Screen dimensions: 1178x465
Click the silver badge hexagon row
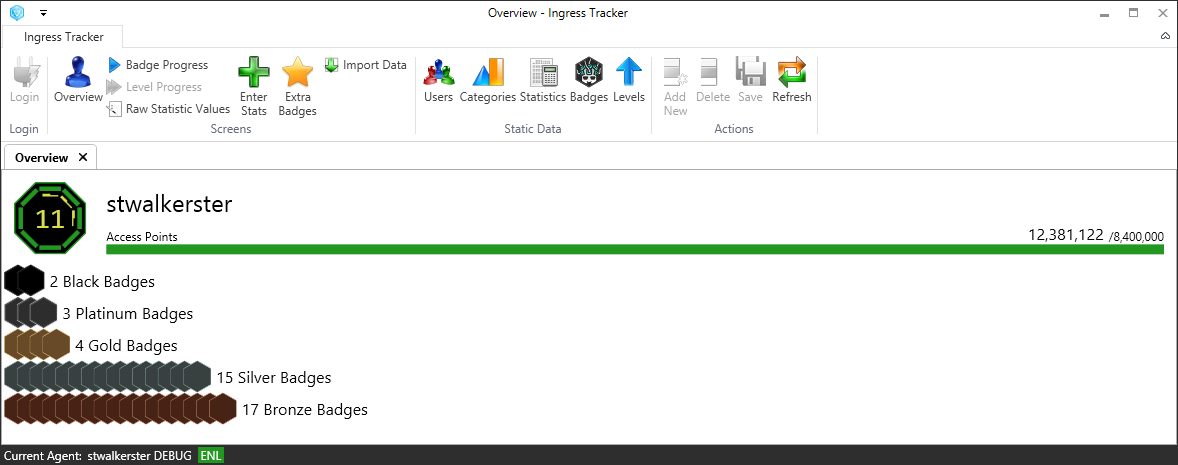[x=107, y=376]
